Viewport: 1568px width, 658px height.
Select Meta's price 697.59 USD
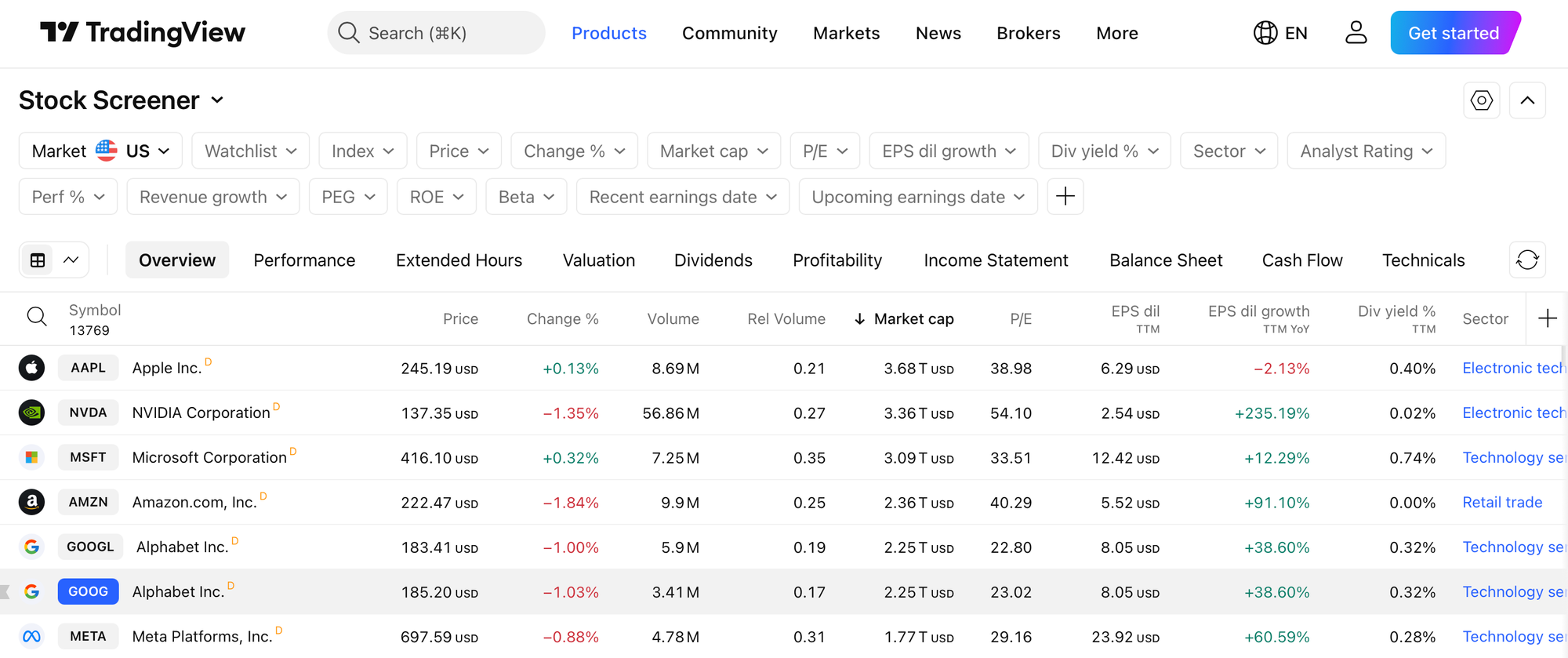point(439,637)
